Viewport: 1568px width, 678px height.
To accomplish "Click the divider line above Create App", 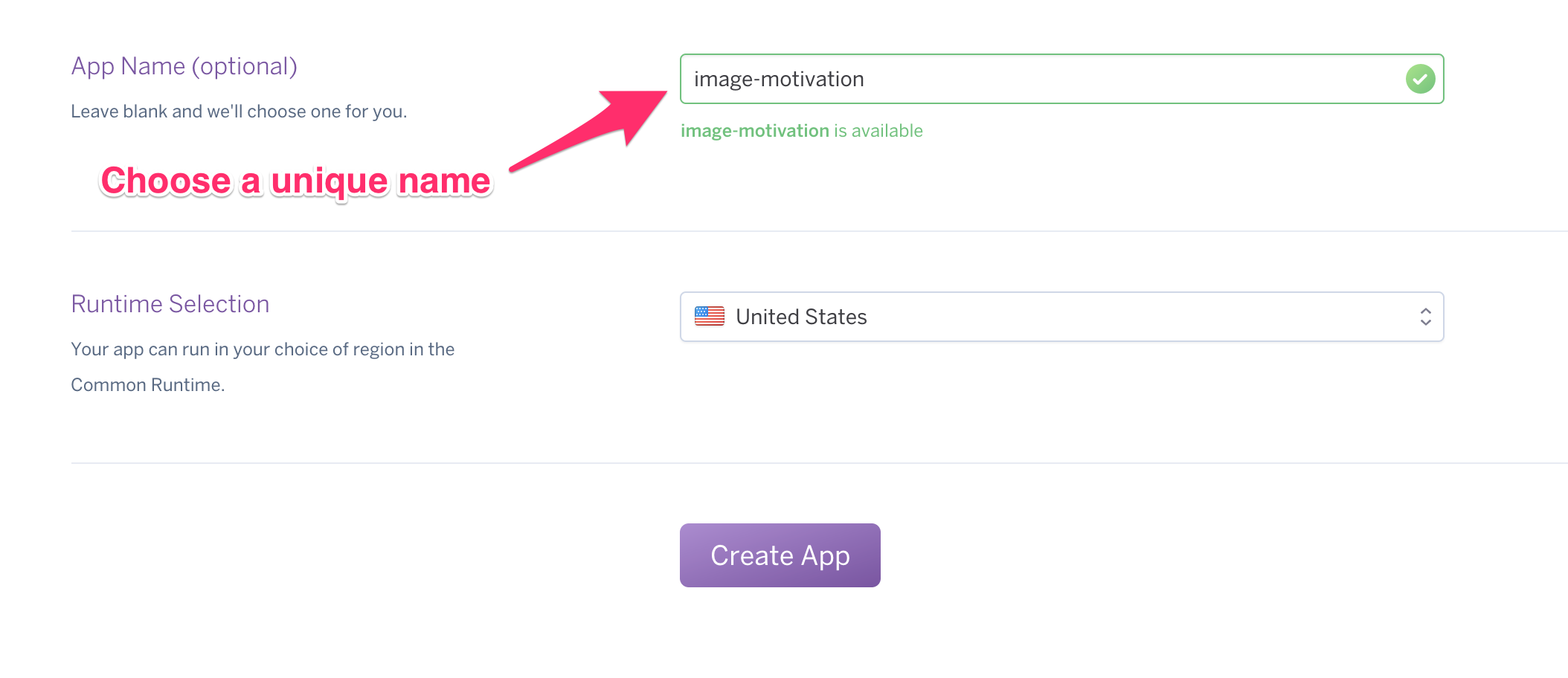I will (x=818, y=463).
